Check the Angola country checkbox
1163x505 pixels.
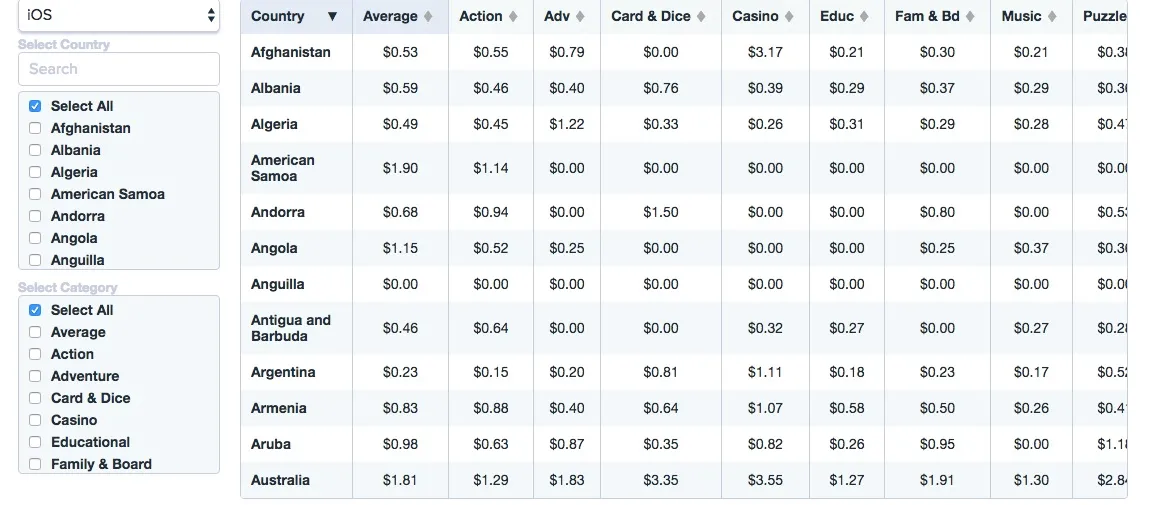pos(35,238)
